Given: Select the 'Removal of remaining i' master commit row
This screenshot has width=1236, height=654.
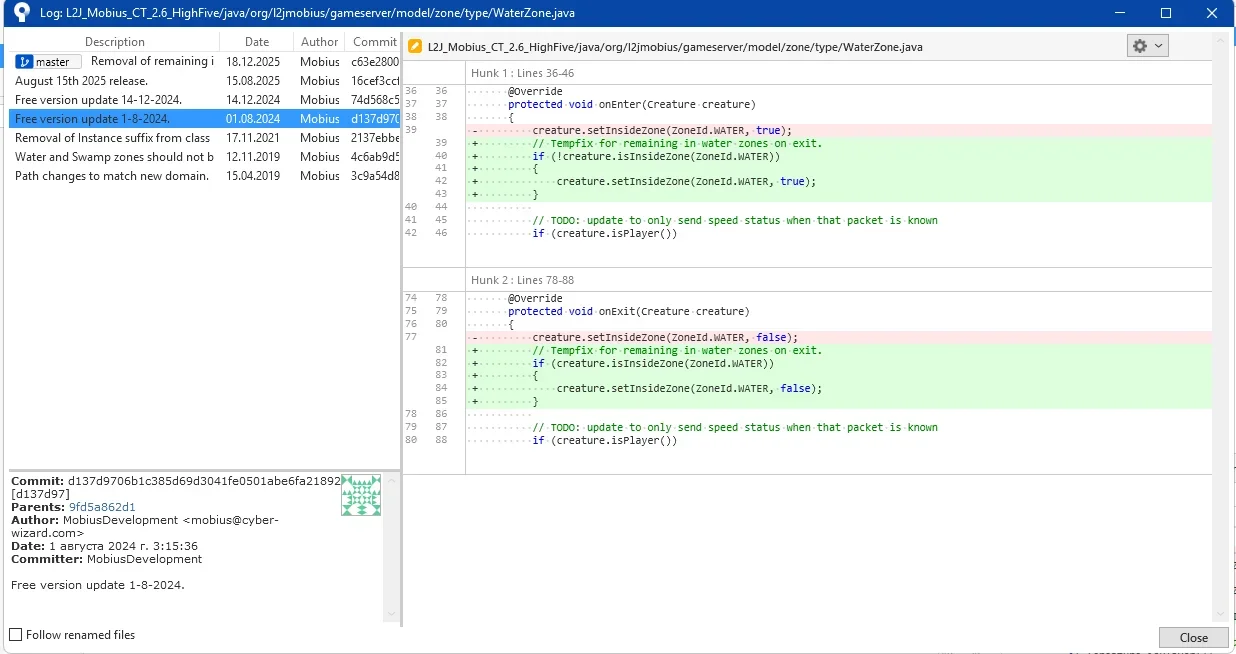Looking at the screenshot, I should pyautogui.click(x=204, y=62).
